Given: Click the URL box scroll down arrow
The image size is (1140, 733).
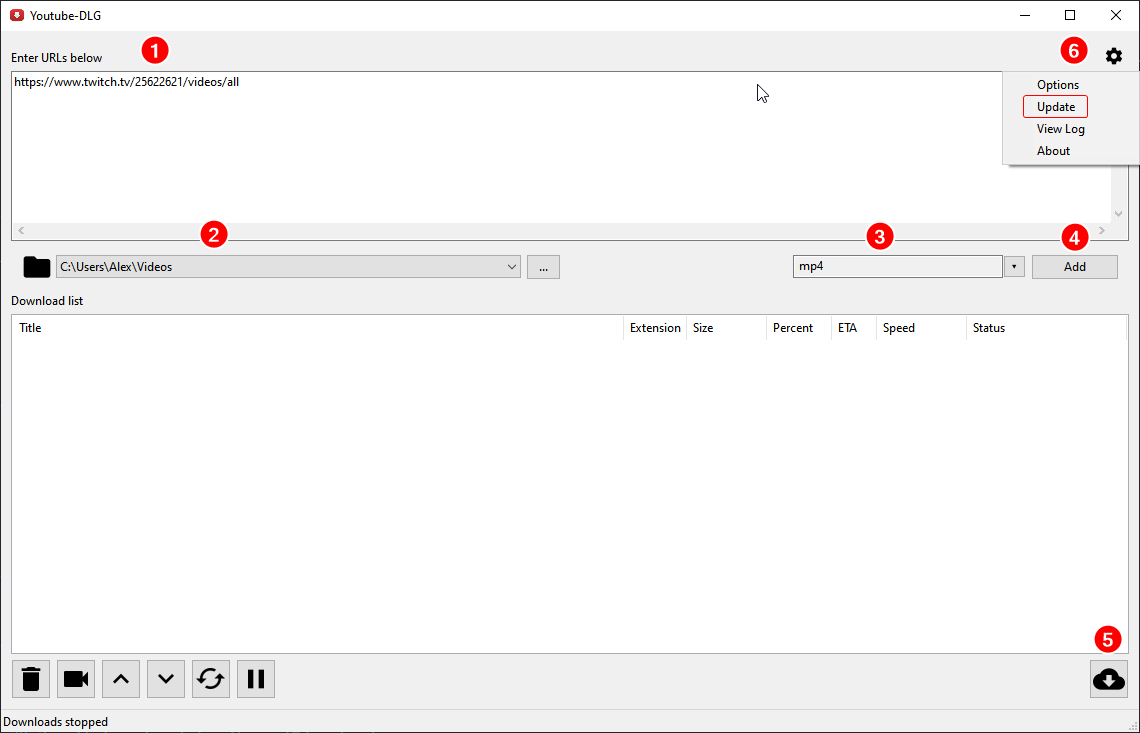Looking at the screenshot, I should click(1119, 214).
